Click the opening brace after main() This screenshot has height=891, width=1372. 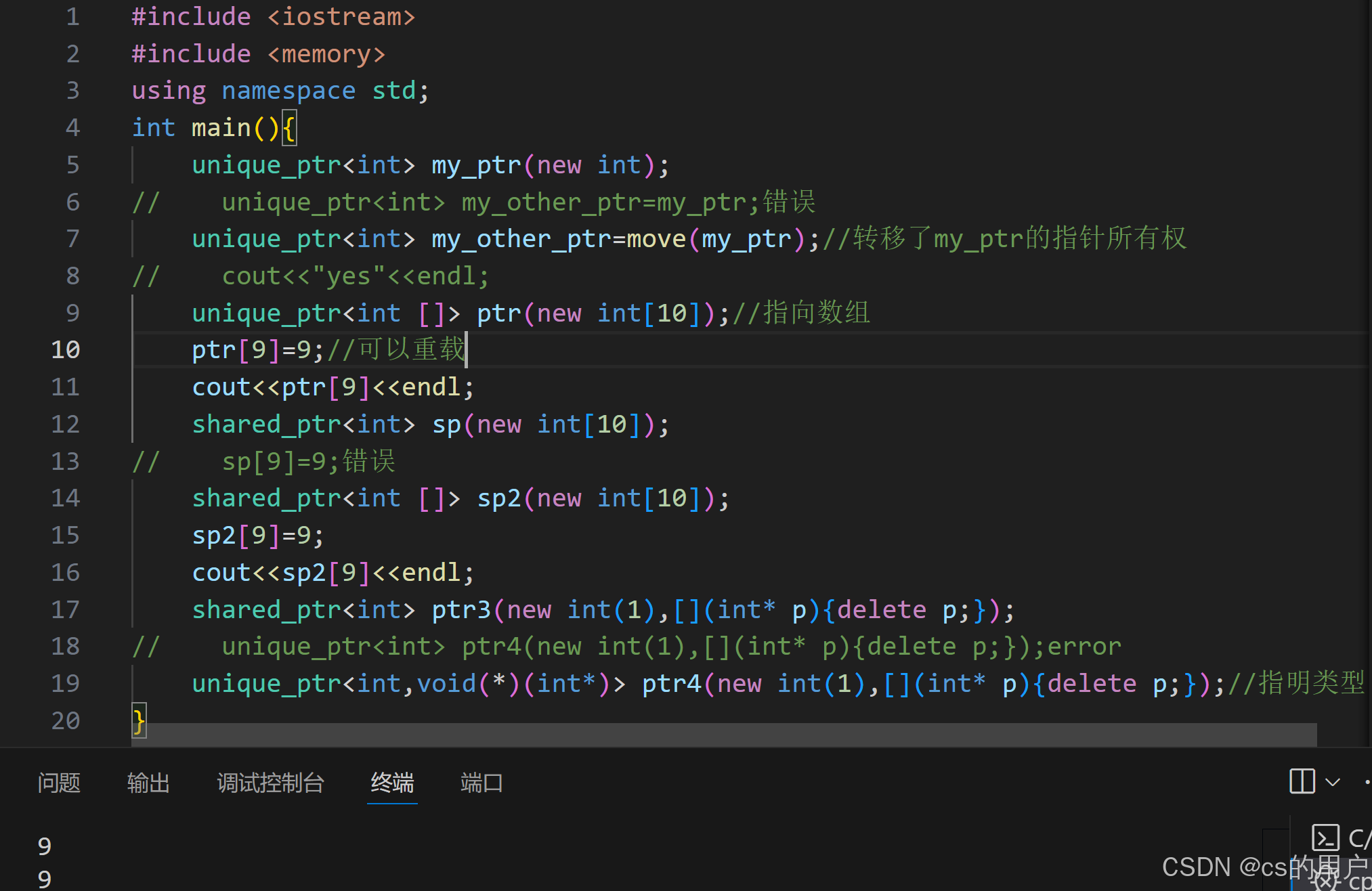[289, 128]
